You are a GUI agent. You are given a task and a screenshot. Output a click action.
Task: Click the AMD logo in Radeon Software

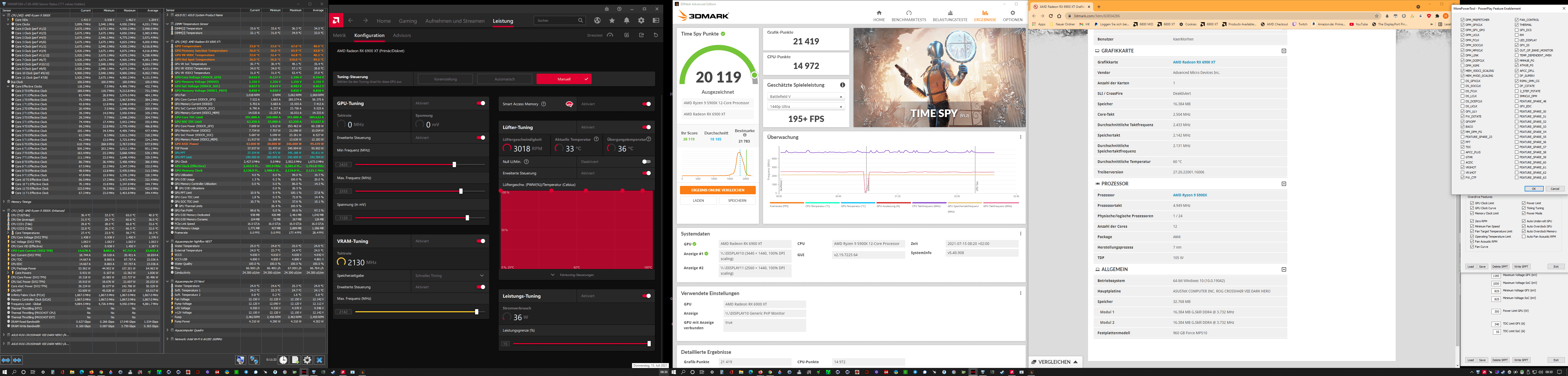336,21
